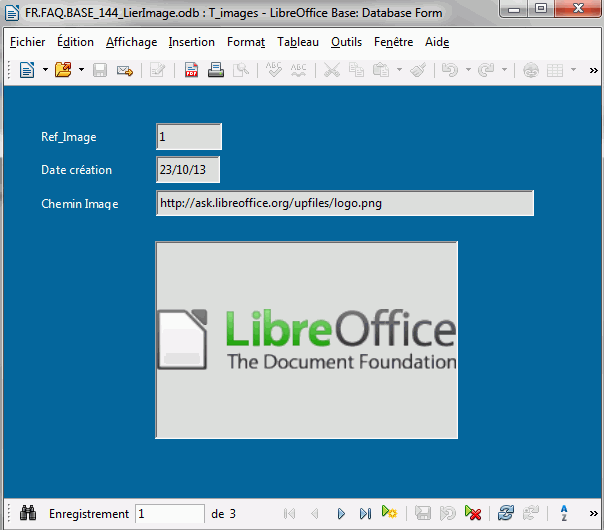This screenshot has width=604, height=530.
Task: Click the Redo icon
Action: pyautogui.click(x=486, y=70)
